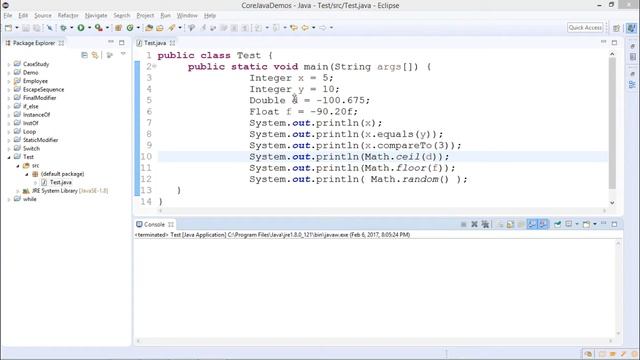Viewport: 640px width, 360px height.
Task: Open the New dropdown arrow
Action: click(17, 28)
